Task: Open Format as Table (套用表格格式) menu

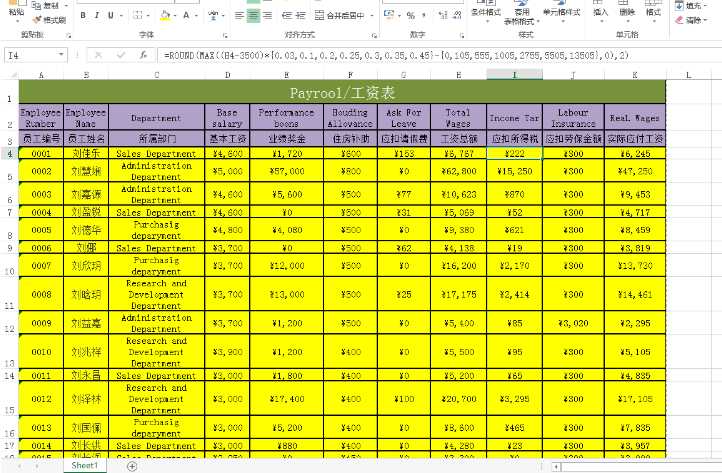Action: point(522,13)
